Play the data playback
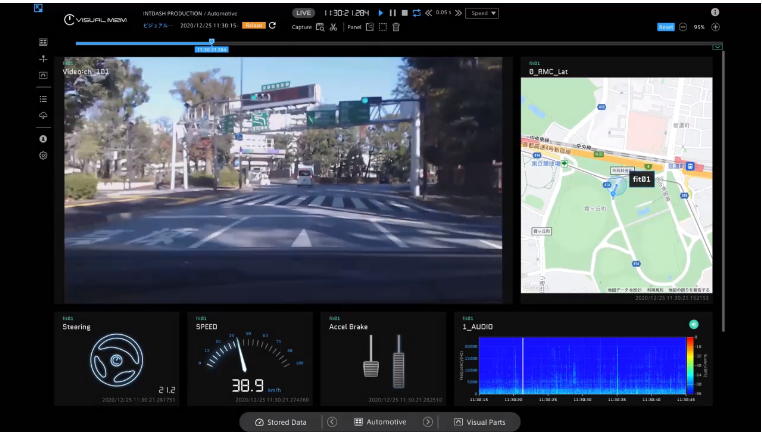 click(381, 13)
